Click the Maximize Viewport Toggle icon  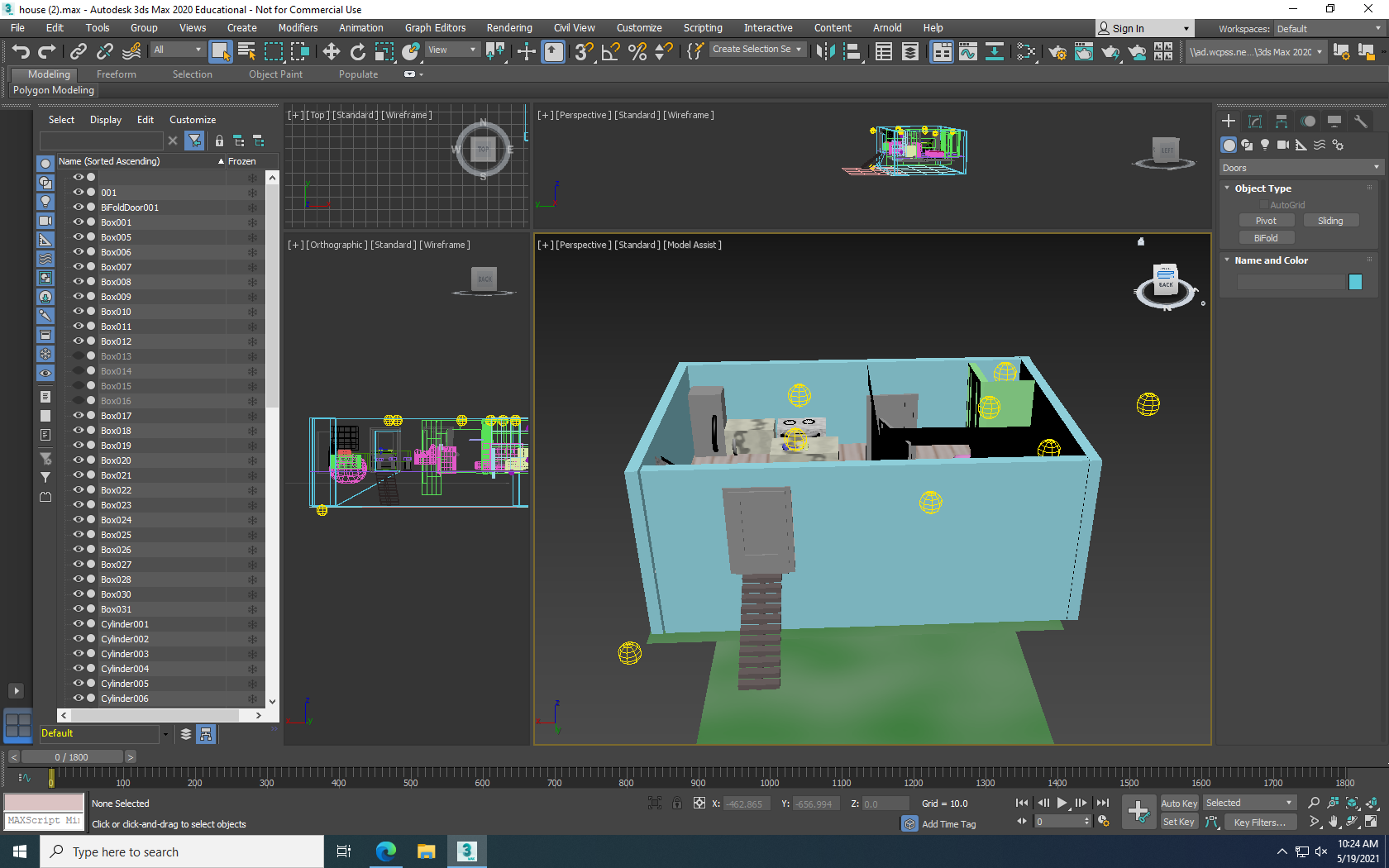1372,822
